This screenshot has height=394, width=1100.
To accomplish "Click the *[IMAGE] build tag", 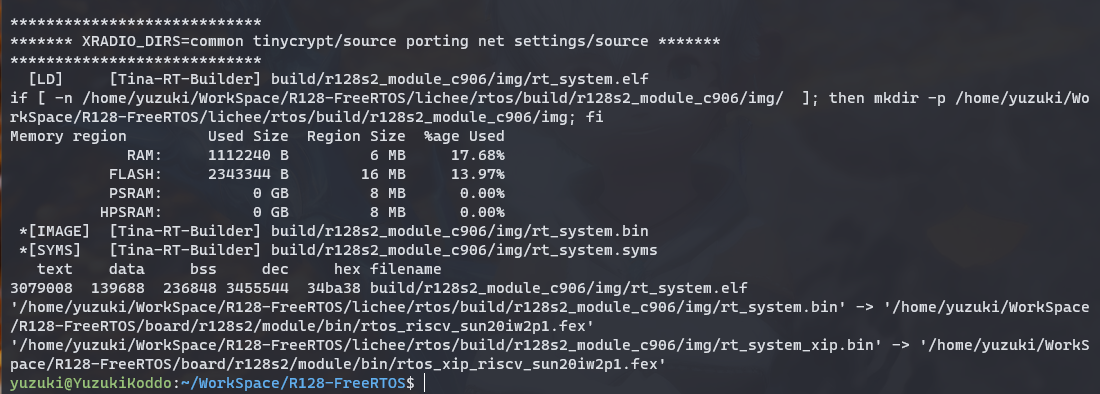I will (55, 231).
